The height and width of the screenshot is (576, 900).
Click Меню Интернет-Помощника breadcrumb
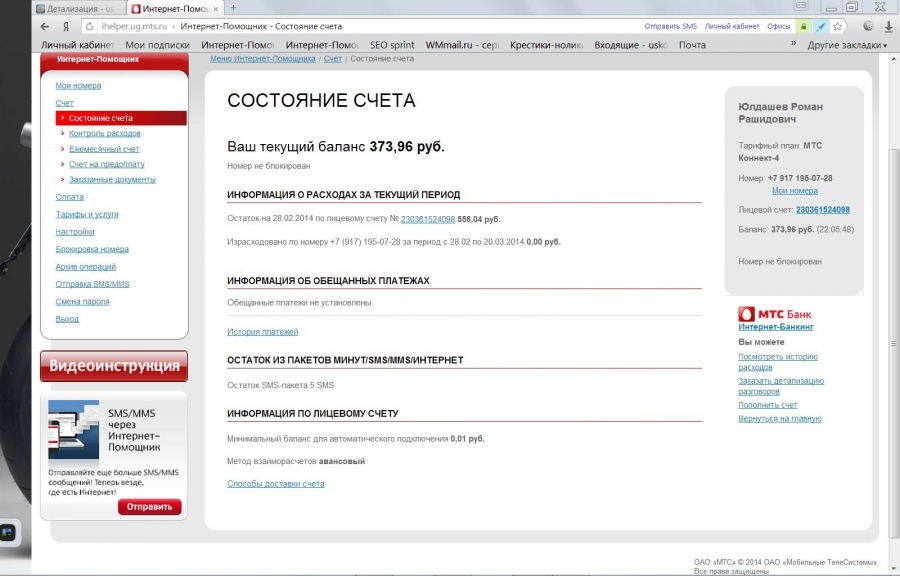[263, 59]
